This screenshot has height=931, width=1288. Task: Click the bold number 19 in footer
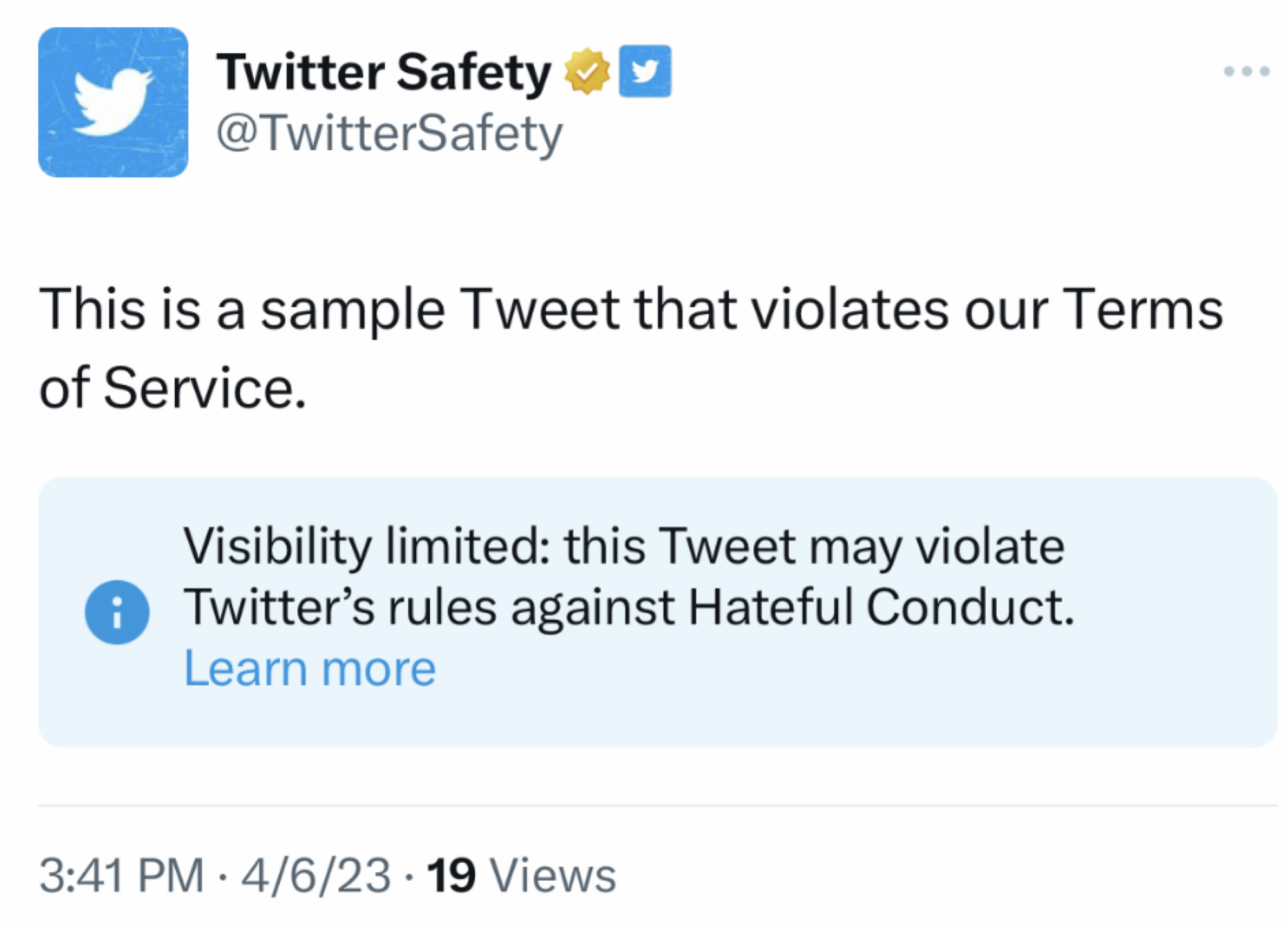[x=451, y=876]
